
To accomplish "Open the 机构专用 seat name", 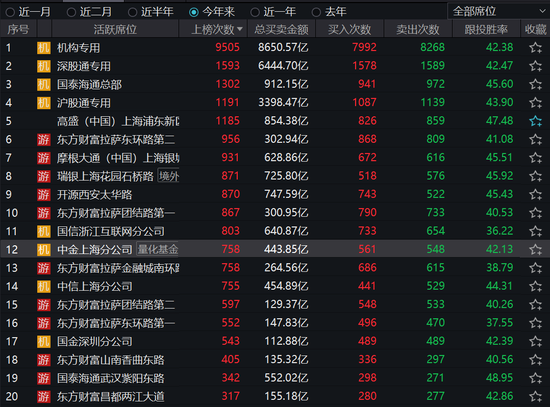I will pyautogui.click(x=79, y=48).
